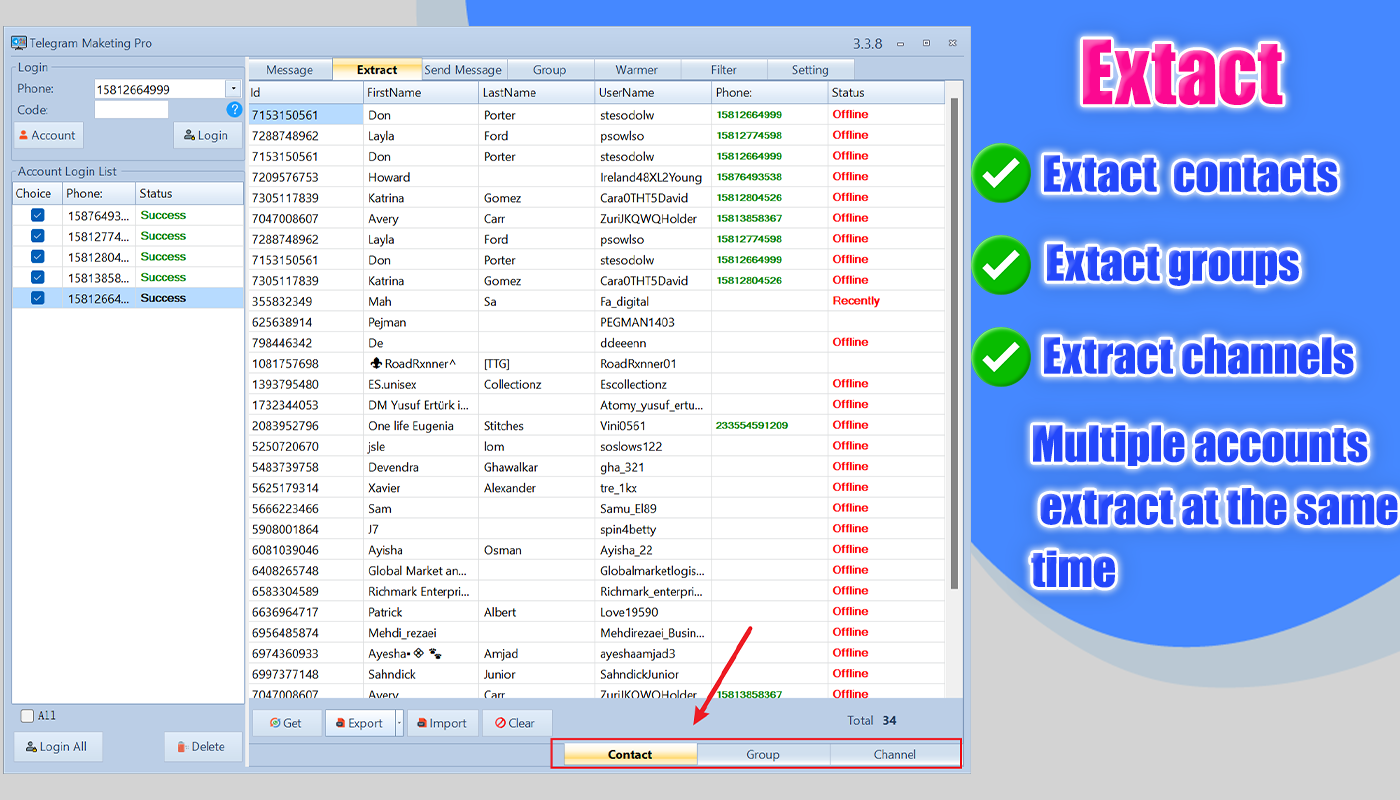Click the username Samu_El89
1400x800 pixels.
click(628, 509)
